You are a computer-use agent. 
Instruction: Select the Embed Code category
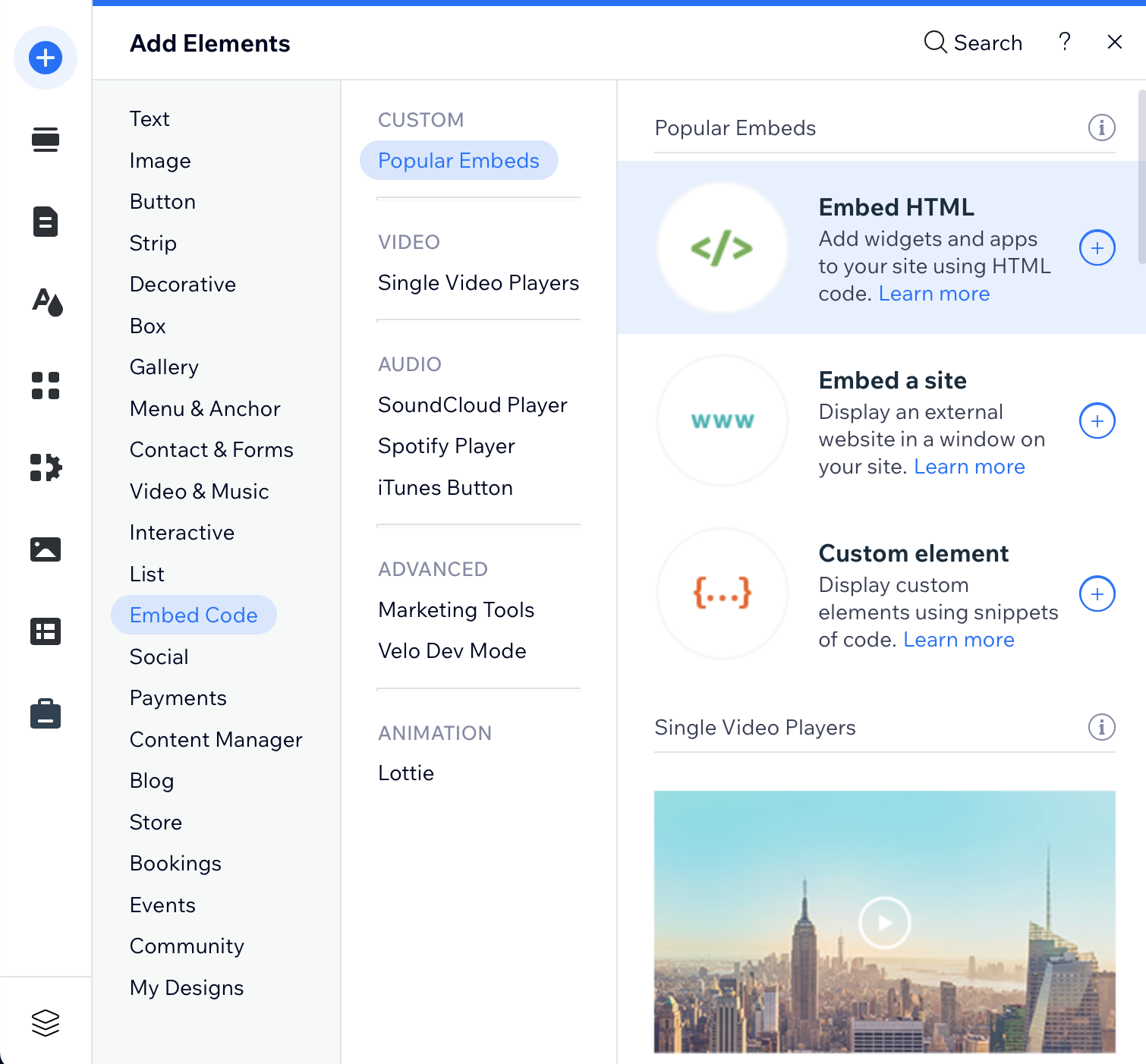pyautogui.click(x=194, y=615)
